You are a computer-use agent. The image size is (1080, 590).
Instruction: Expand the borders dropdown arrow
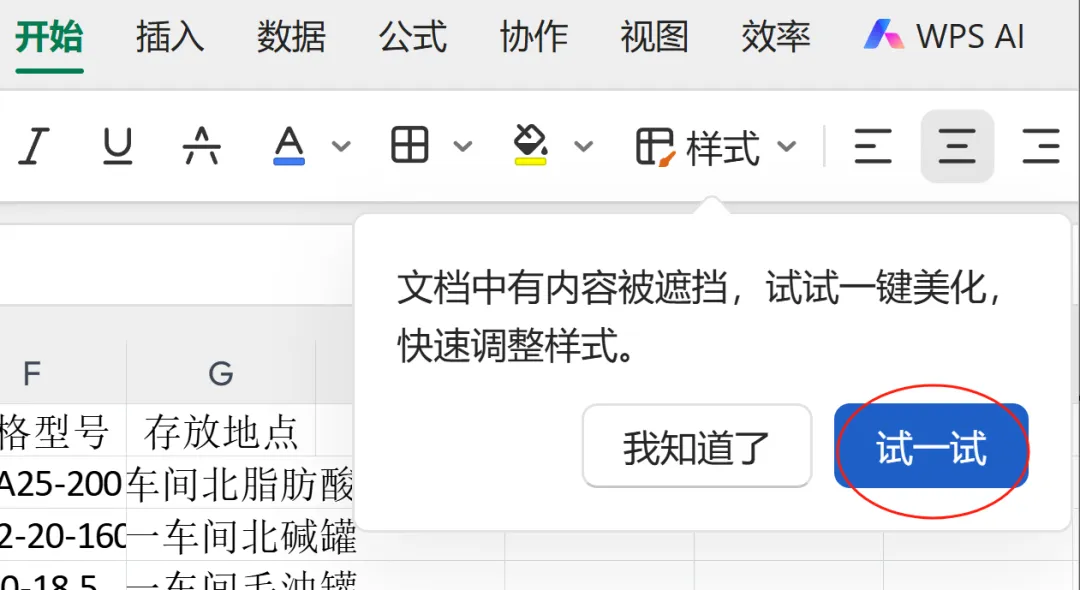pyautogui.click(x=463, y=146)
